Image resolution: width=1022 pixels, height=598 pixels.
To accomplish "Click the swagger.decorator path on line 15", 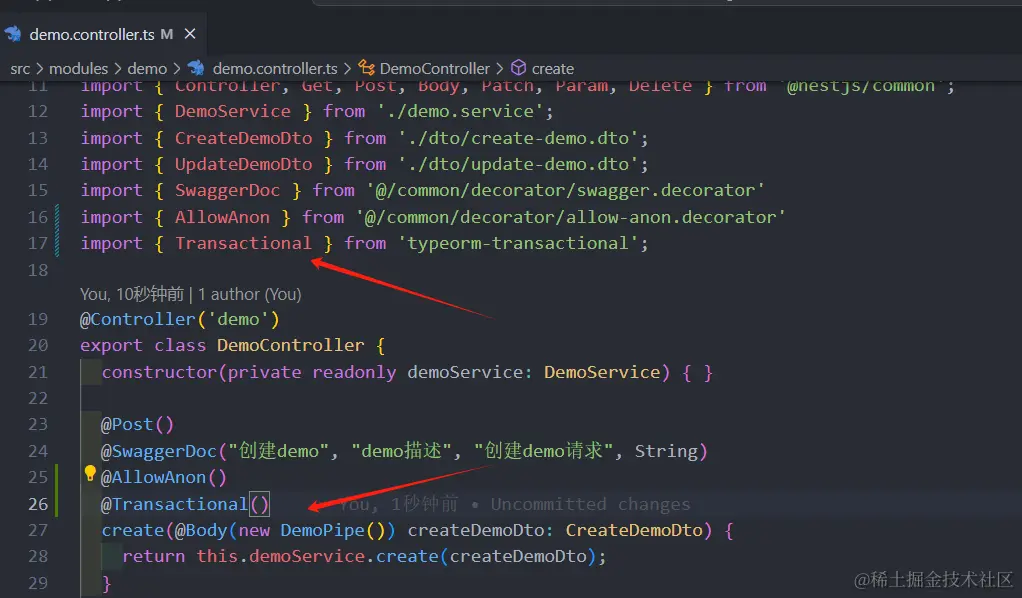I will tap(565, 190).
